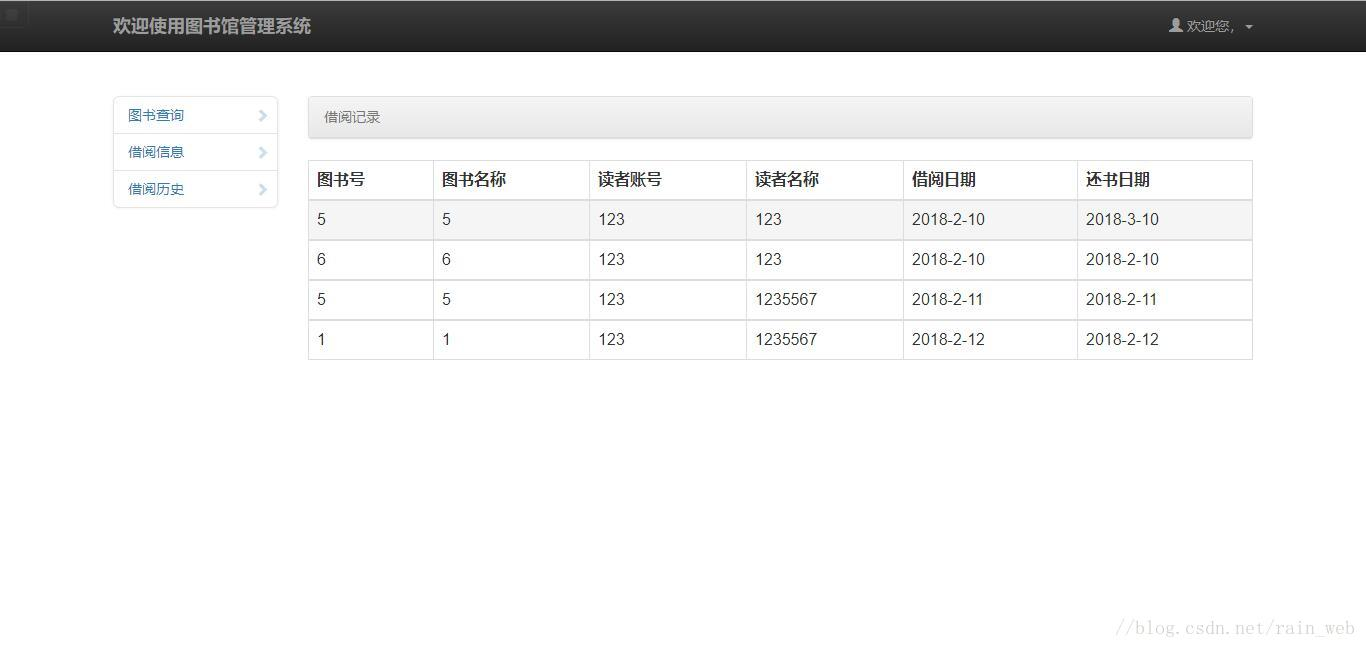Click the user avatar icon in navbar
Screen dimensions: 1366x648
1176,25
